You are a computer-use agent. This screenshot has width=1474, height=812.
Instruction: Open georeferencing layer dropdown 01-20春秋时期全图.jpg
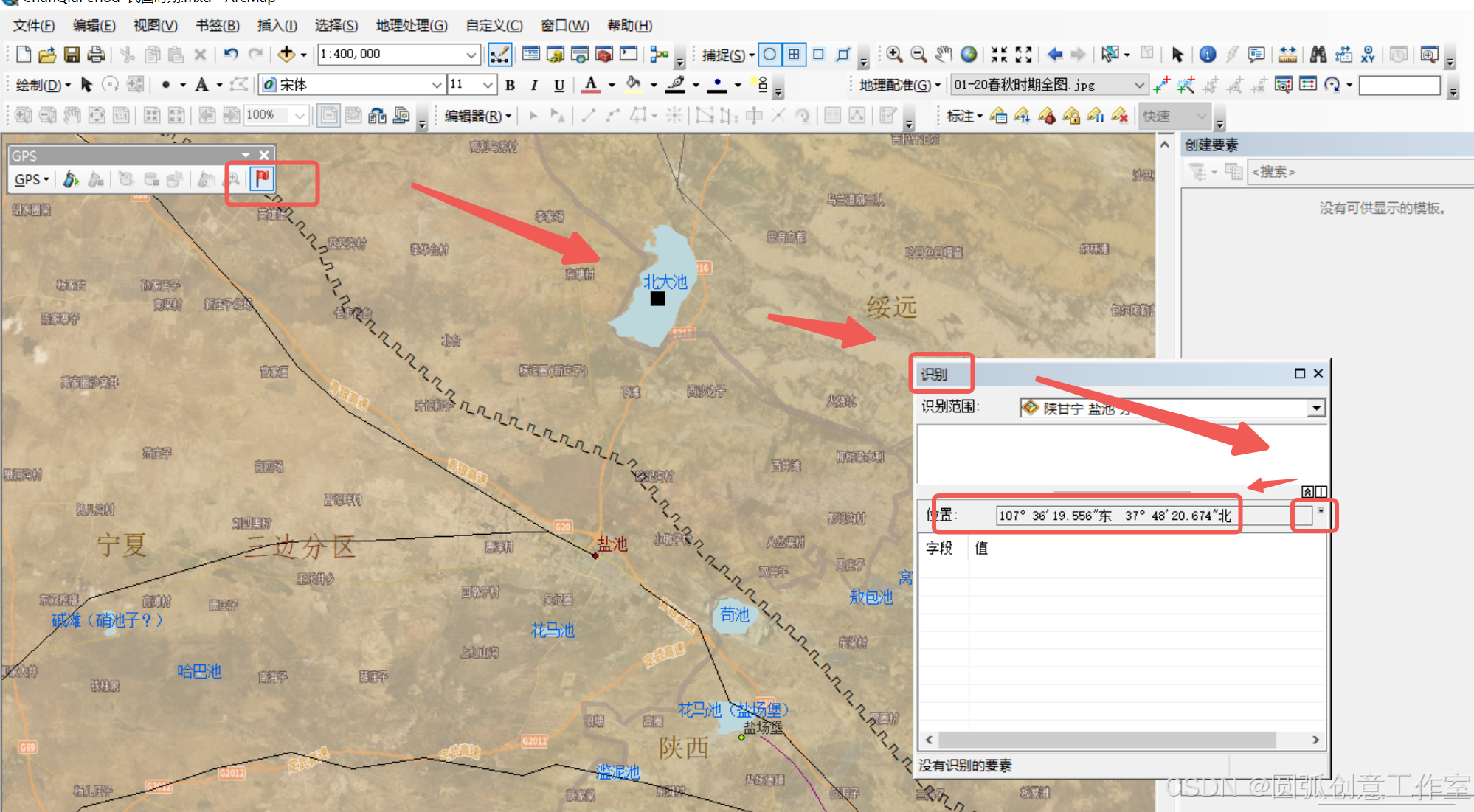point(1139,86)
